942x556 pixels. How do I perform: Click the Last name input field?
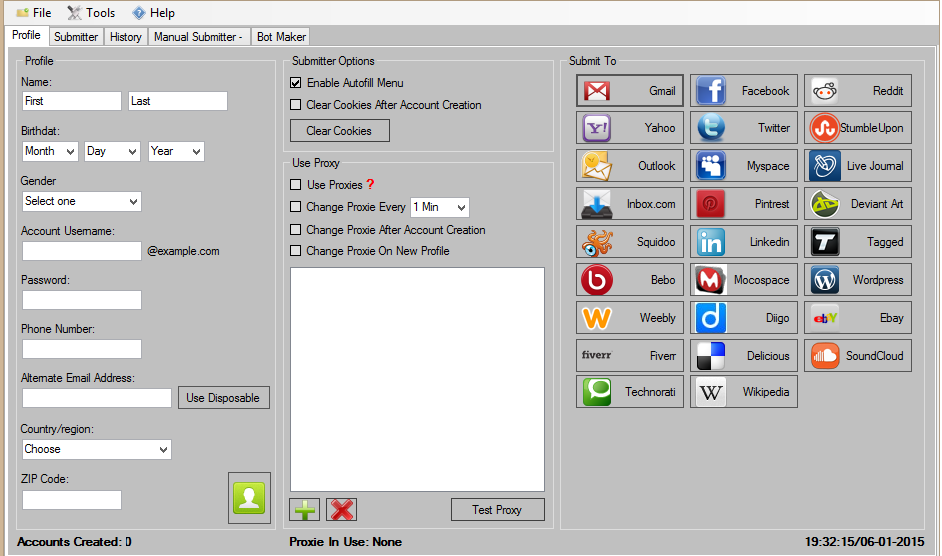click(x=178, y=101)
